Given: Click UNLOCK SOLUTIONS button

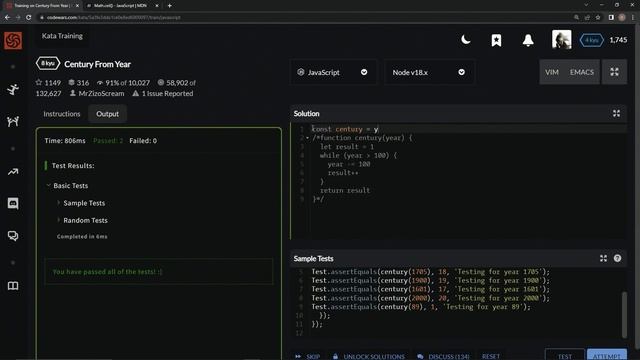Looking at the screenshot, I should (x=369, y=356).
